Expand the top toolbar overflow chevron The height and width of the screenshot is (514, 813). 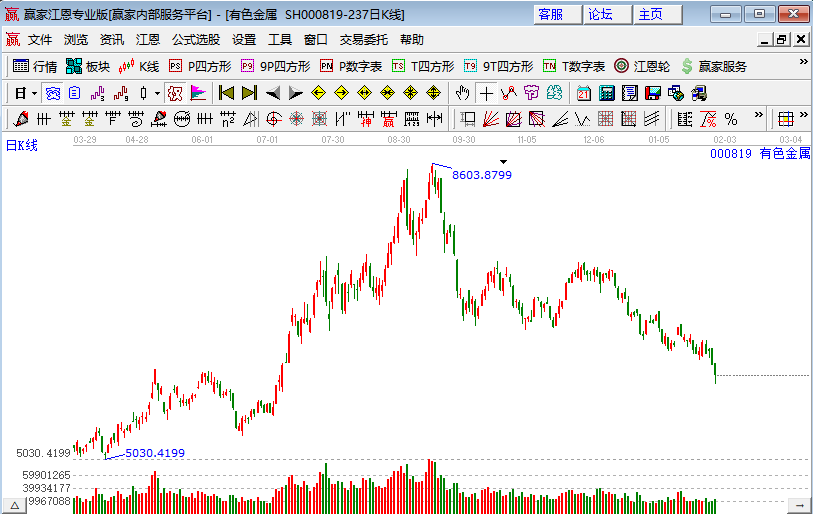click(x=804, y=62)
